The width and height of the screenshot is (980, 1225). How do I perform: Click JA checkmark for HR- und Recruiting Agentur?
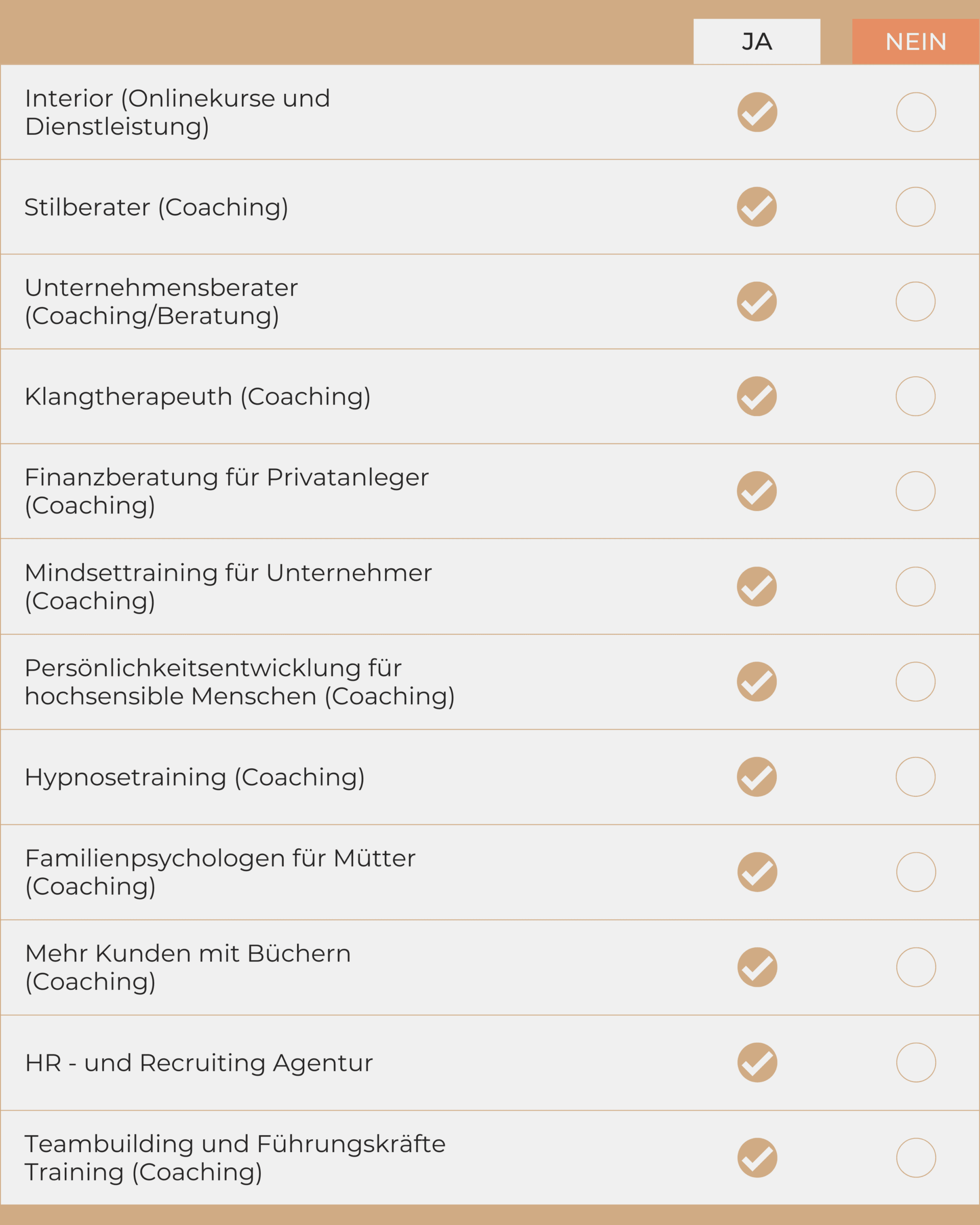pyautogui.click(x=757, y=1063)
